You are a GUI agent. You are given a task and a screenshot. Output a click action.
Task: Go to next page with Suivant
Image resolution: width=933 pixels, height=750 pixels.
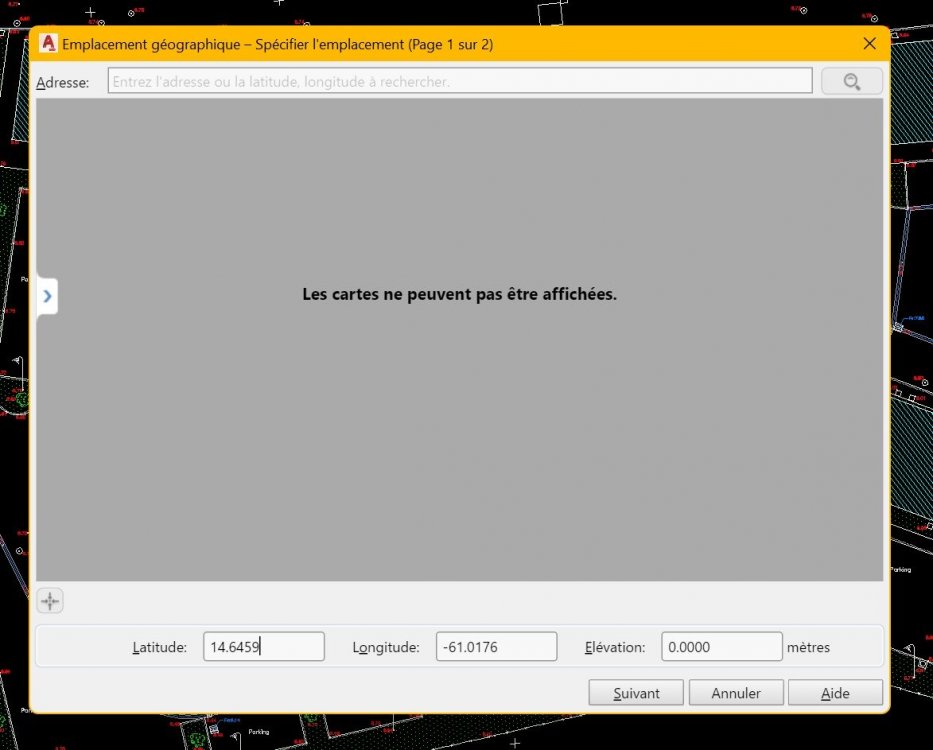[636, 693]
